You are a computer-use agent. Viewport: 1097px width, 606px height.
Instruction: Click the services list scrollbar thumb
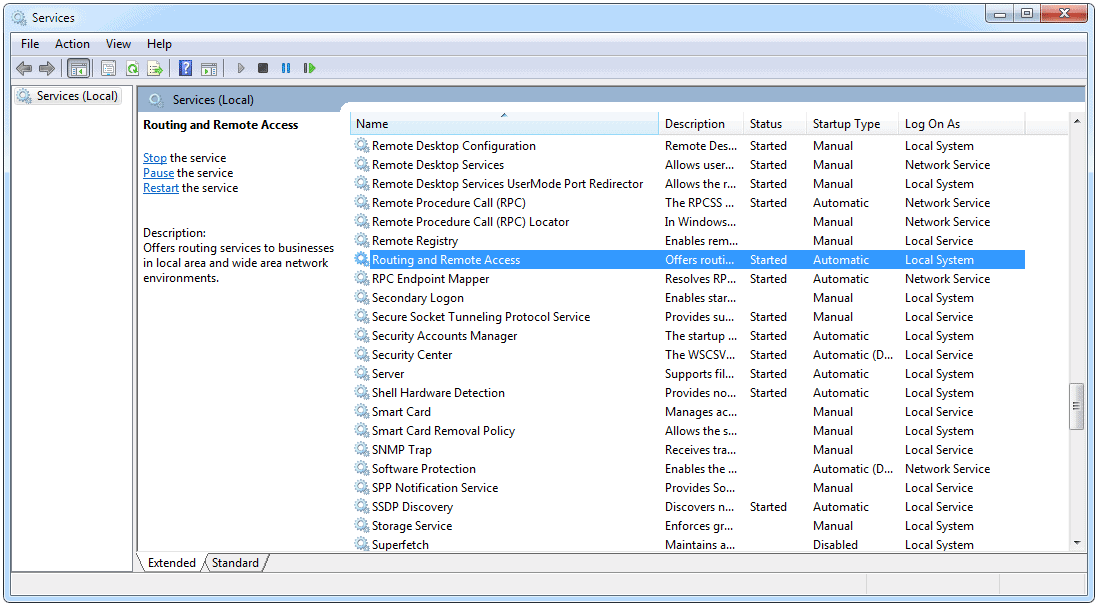[x=1077, y=407]
